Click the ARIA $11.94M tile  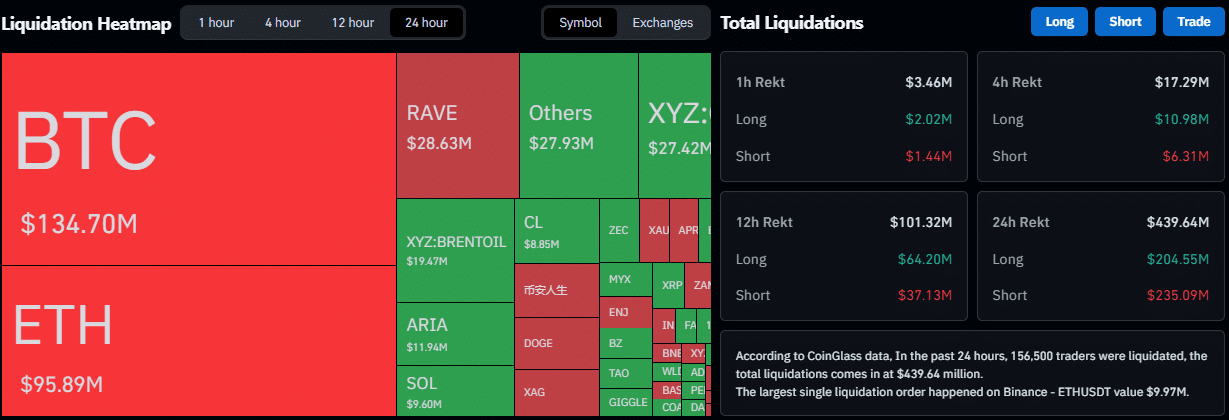click(x=455, y=334)
